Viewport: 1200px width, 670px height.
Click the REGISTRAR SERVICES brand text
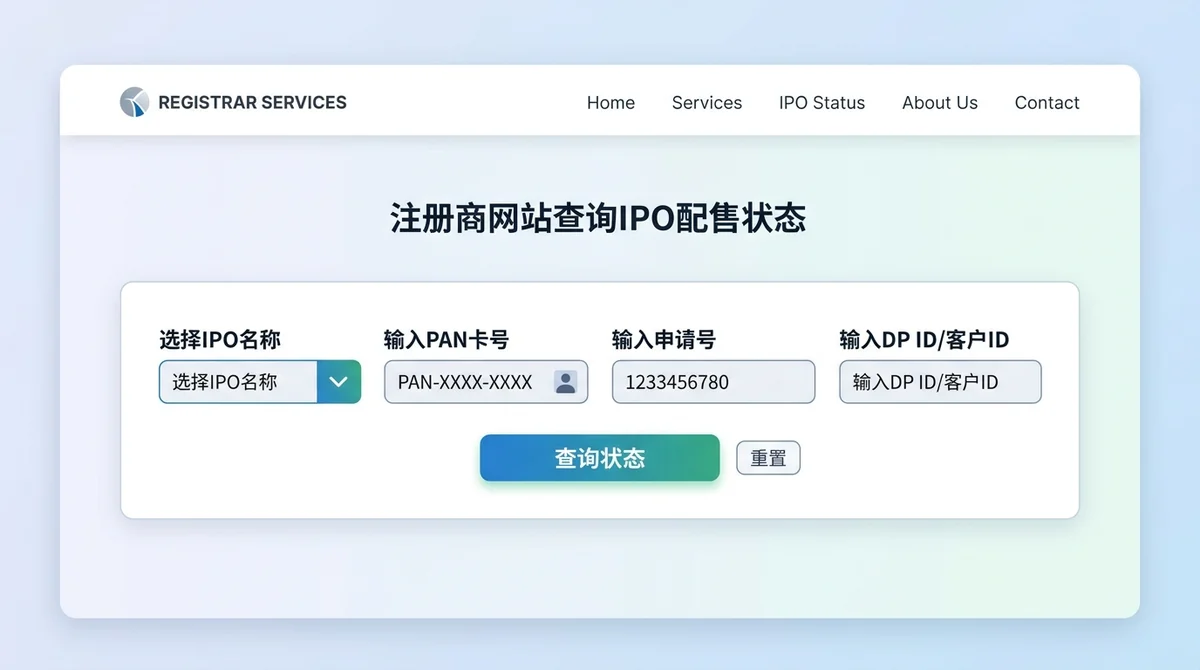(252, 102)
